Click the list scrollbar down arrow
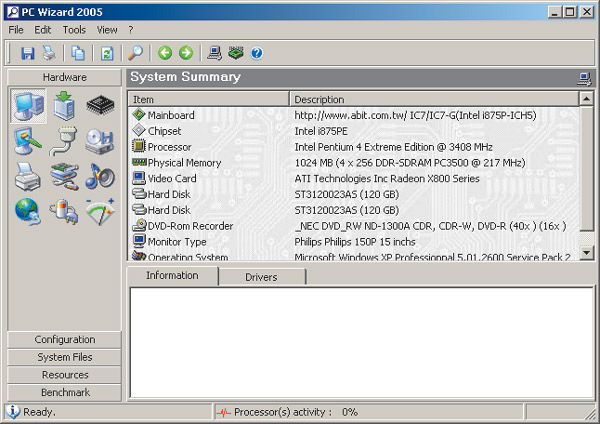Screen dimensions: 600x424 tap(586, 253)
